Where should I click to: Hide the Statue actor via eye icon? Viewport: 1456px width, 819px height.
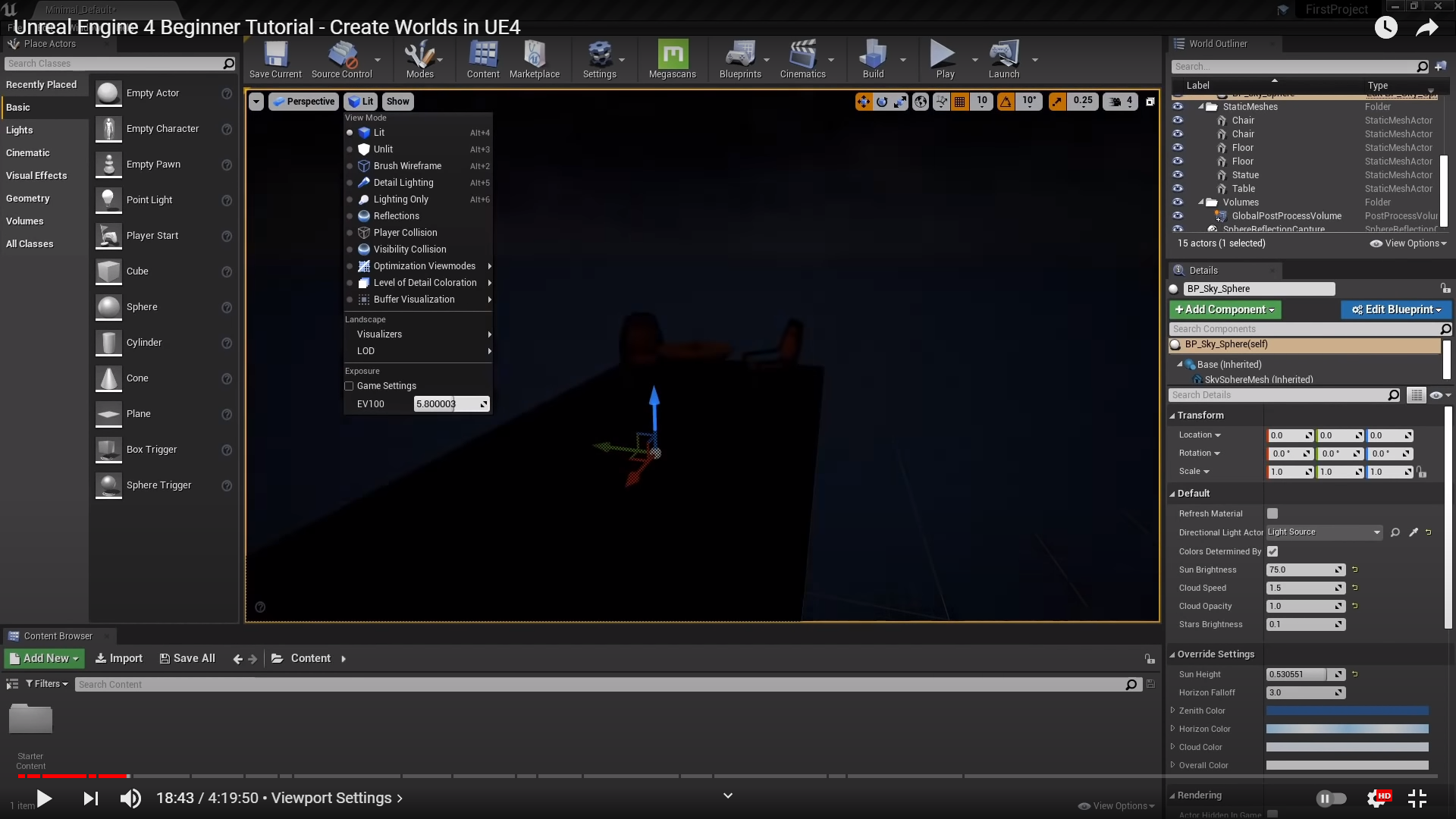tap(1178, 174)
